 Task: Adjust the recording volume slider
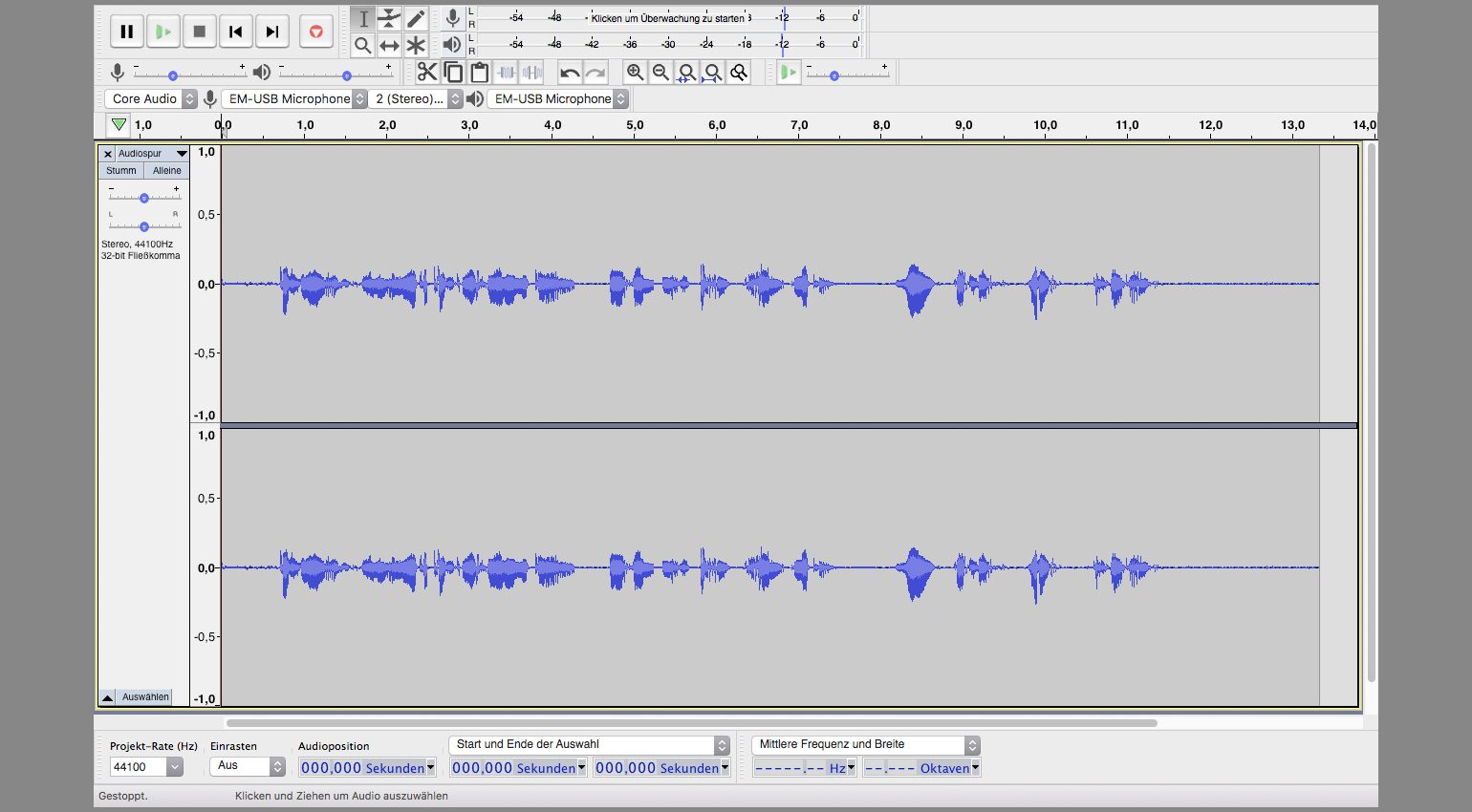pos(189,74)
